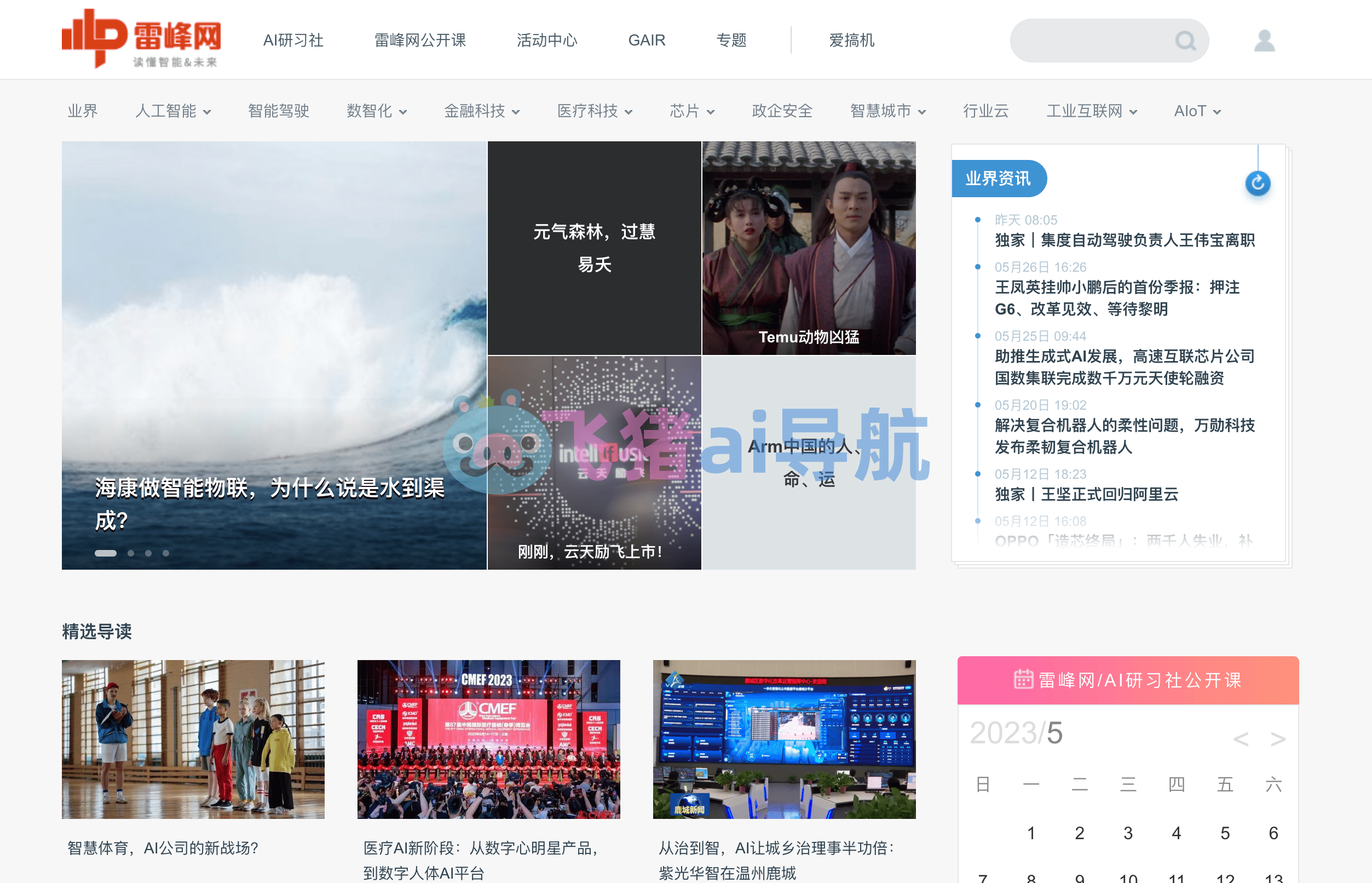Select the third carousel indicator dot

[x=148, y=553]
